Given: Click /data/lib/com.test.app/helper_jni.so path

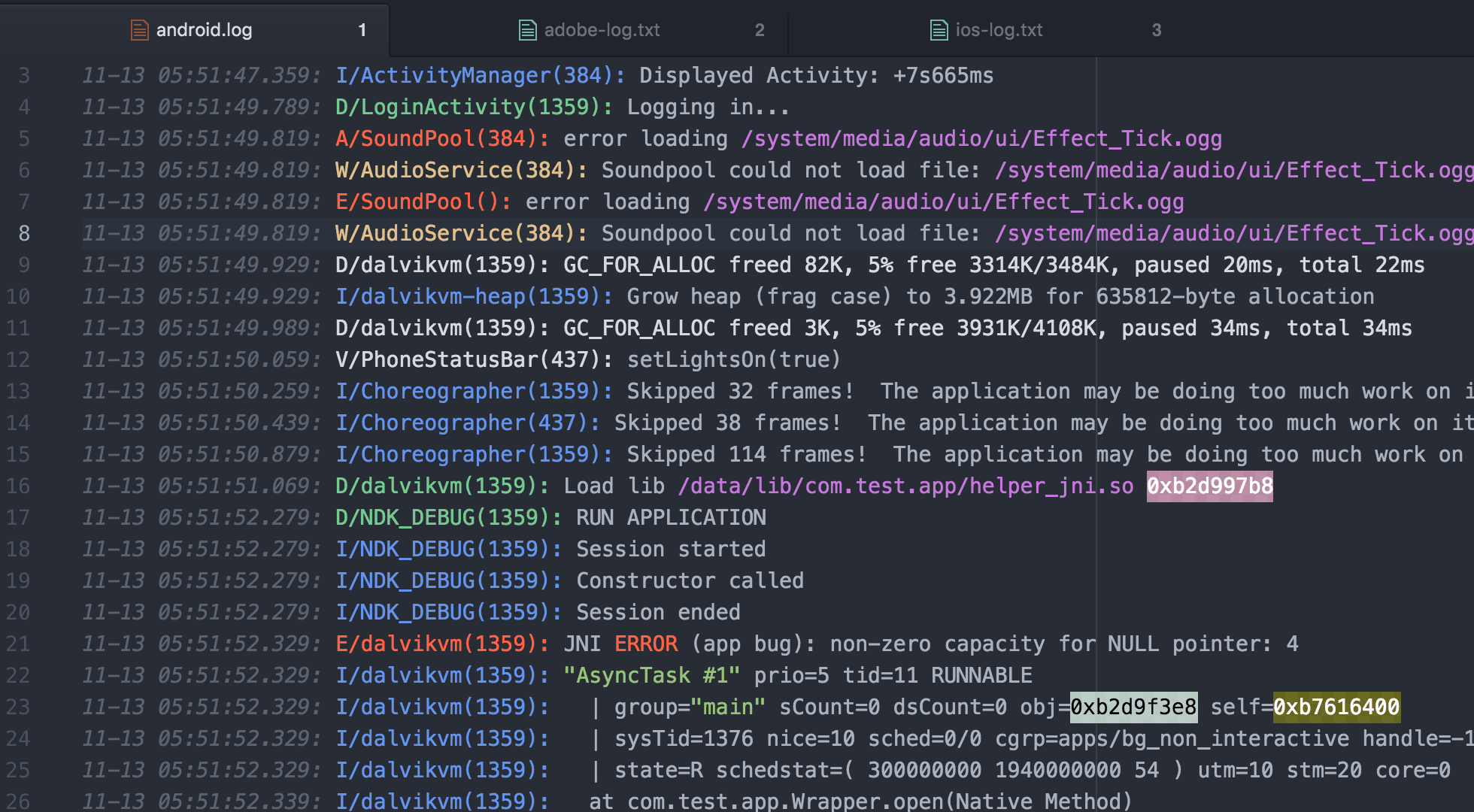Looking at the screenshot, I should 905,486.
